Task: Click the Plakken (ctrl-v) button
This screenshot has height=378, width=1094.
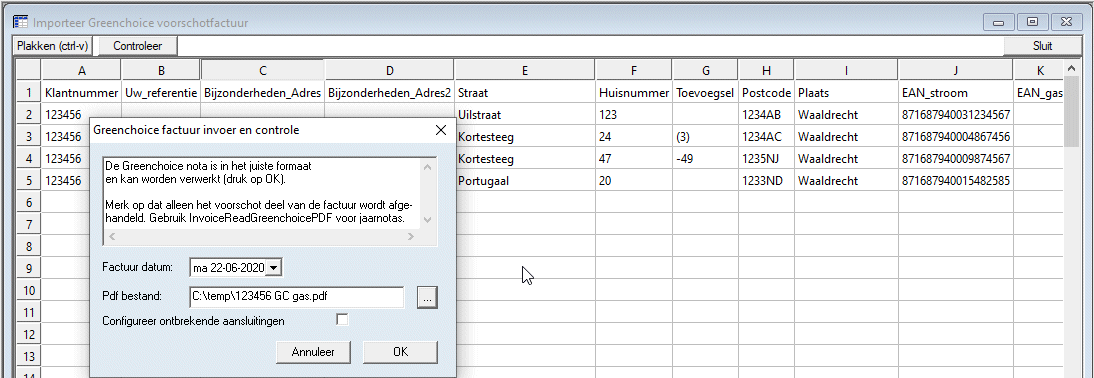Action: click(53, 46)
